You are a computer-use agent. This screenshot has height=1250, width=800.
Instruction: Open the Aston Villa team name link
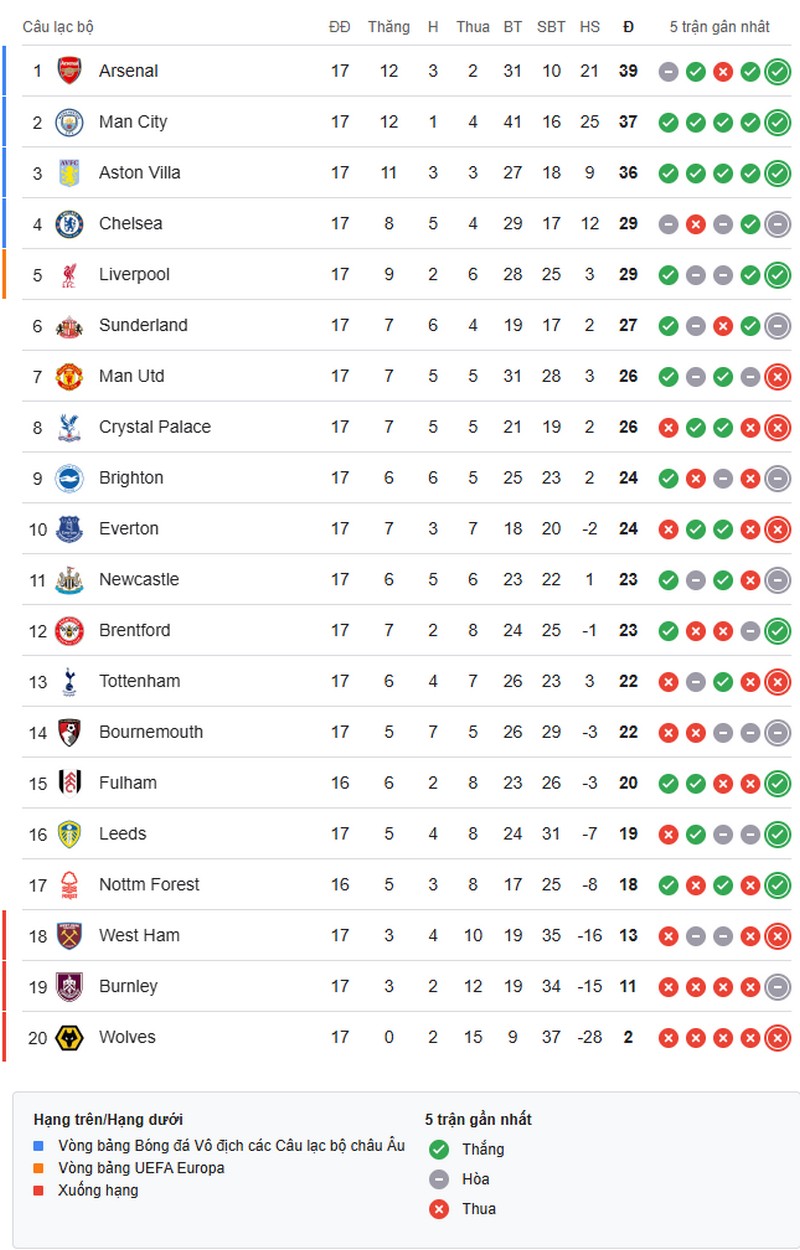pyautogui.click(x=140, y=173)
